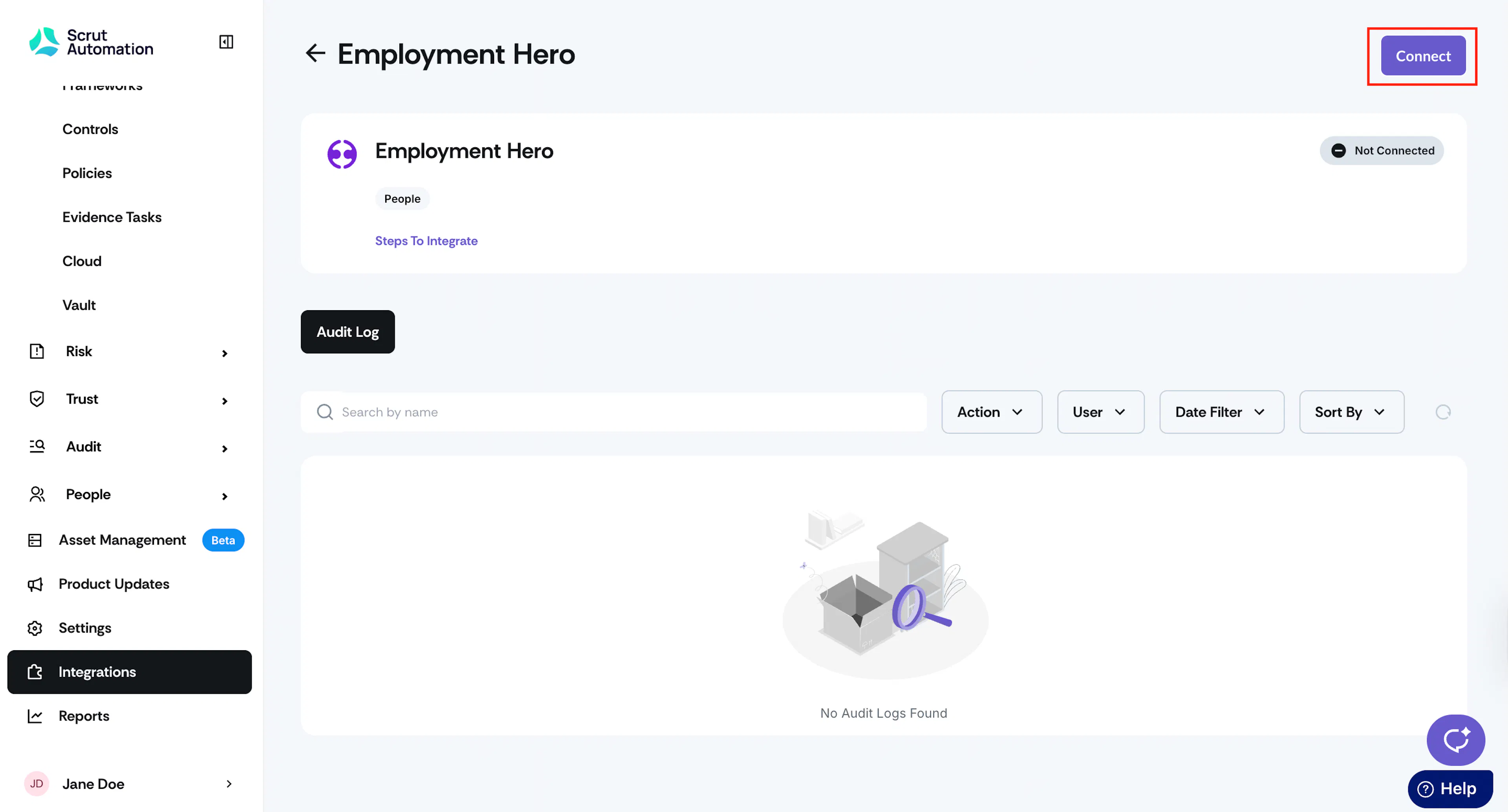Collapse the sidebar panel icon
Viewport: 1508px width, 812px height.
226,42
